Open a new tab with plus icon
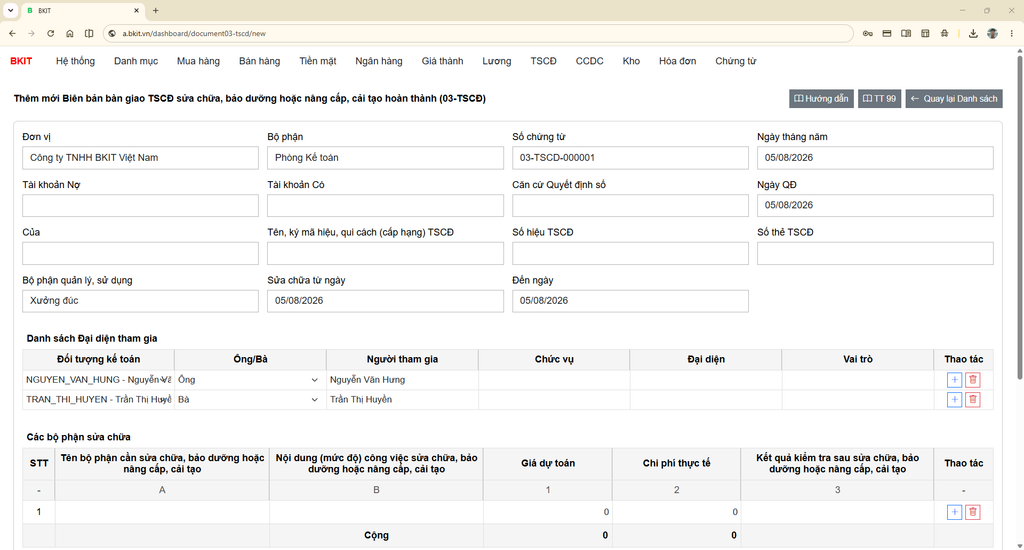This screenshot has width=1024, height=550. pyautogui.click(x=155, y=10)
